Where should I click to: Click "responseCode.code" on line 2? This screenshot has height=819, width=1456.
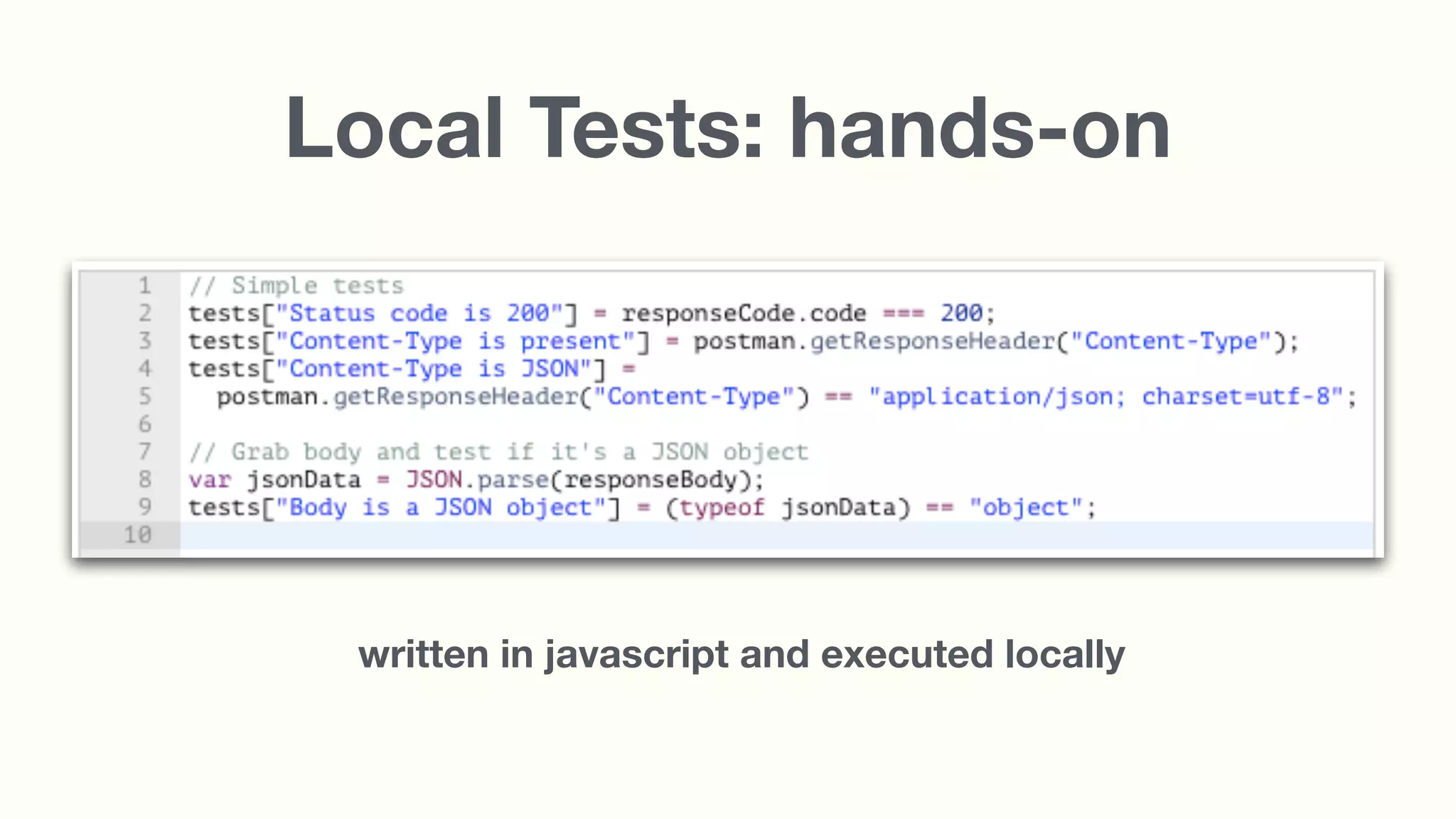pyautogui.click(x=744, y=314)
